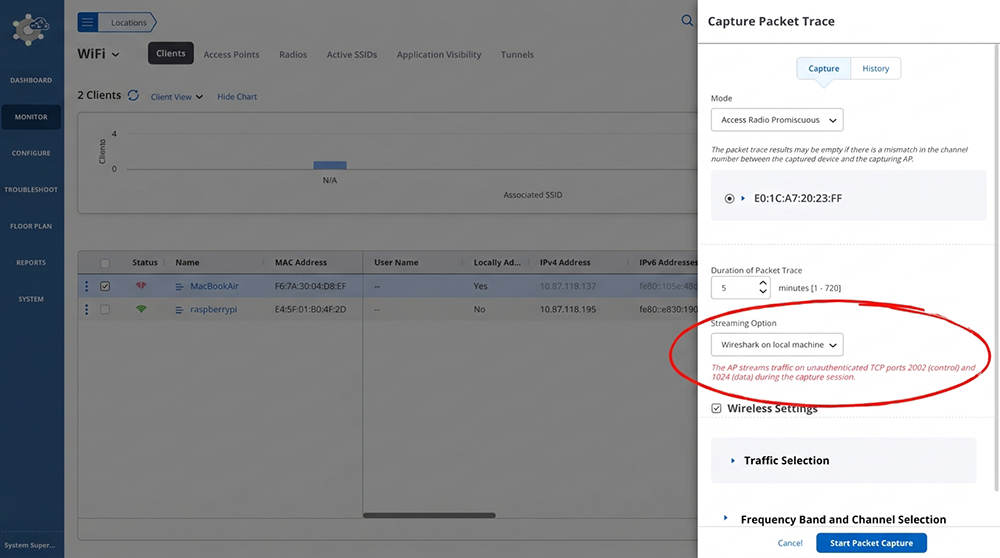Viewport: 1000px width, 558px height.
Task: Click the Locations breadcrumb
Action: (128, 22)
